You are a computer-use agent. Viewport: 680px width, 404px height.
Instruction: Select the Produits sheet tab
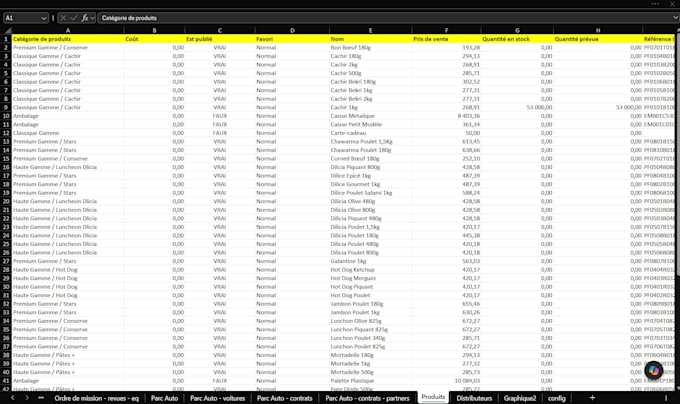(x=433, y=397)
